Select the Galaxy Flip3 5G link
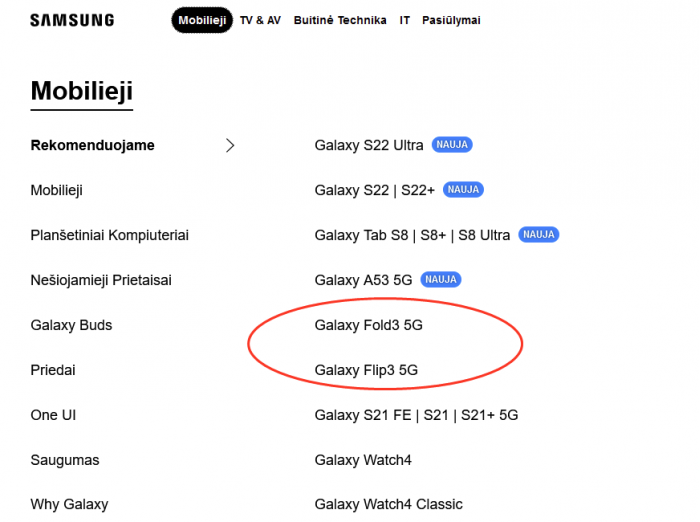700x522 pixels. click(366, 370)
